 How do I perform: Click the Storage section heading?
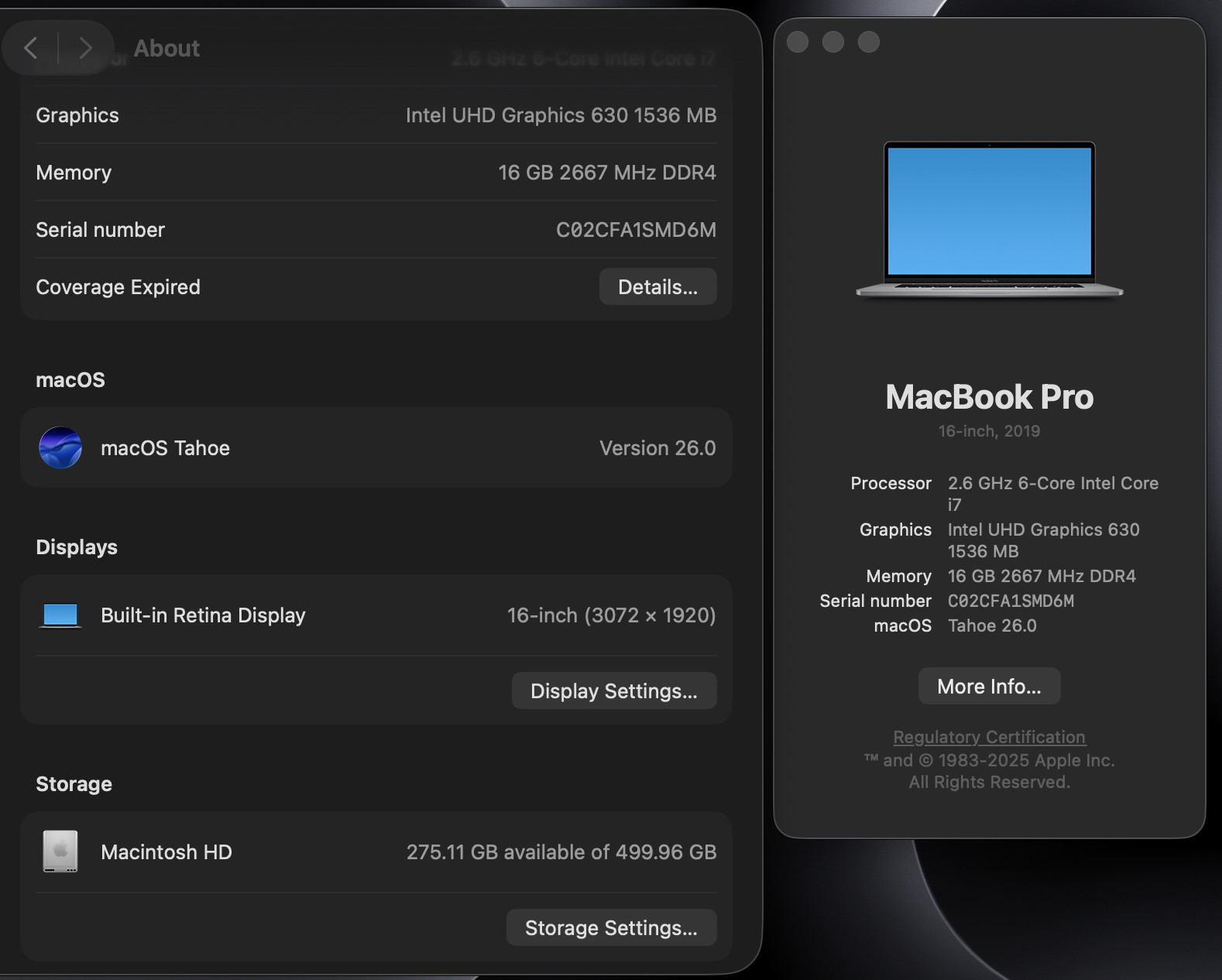[x=74, y=784]
